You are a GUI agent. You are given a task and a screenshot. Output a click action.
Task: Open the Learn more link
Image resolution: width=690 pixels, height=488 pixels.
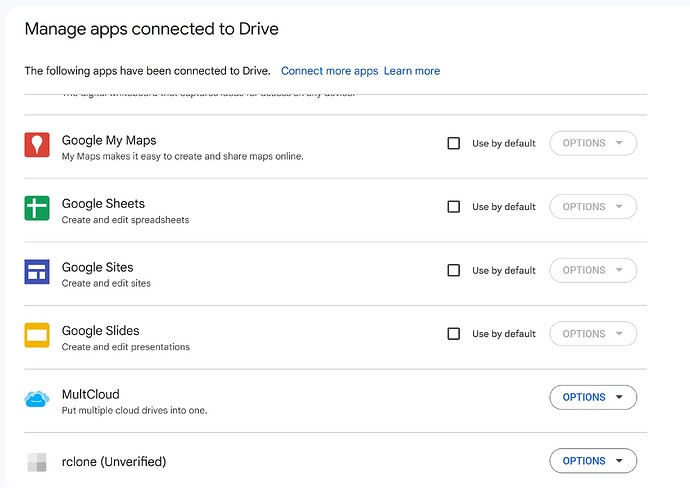point(412,71)
